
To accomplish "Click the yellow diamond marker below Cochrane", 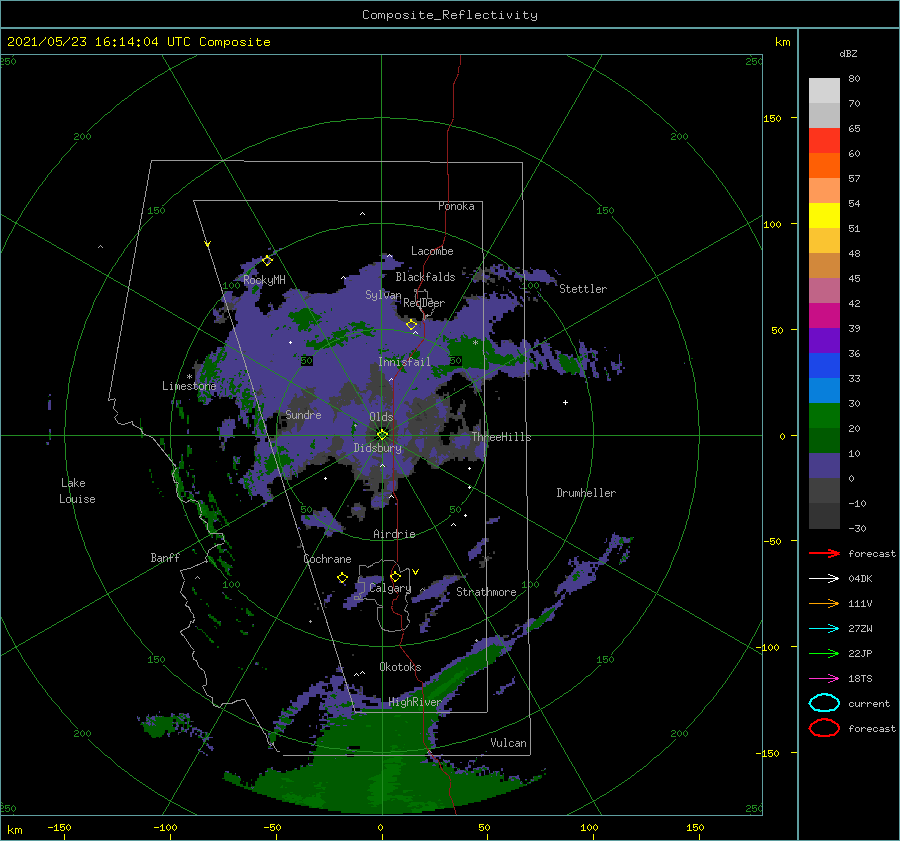I will pos(342,577).
